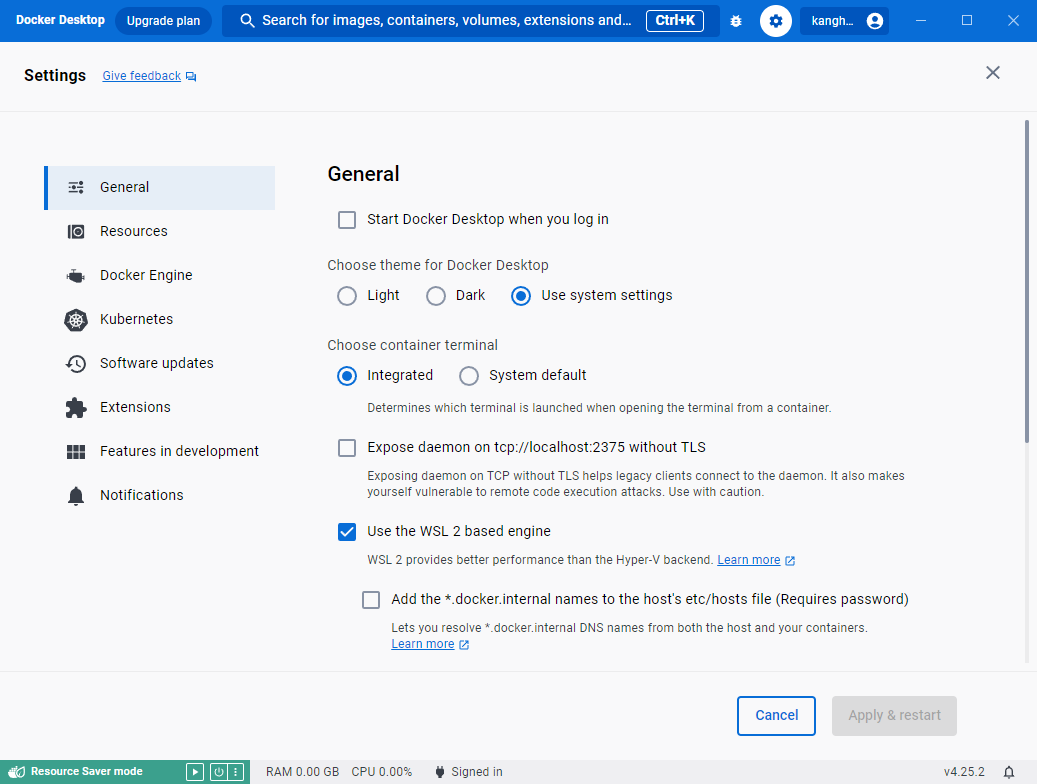Image resolution: width=1037 pixels, height=784 pixels.
Task: Click the RAM 0.00 GB status text
Action: point(302,772)
